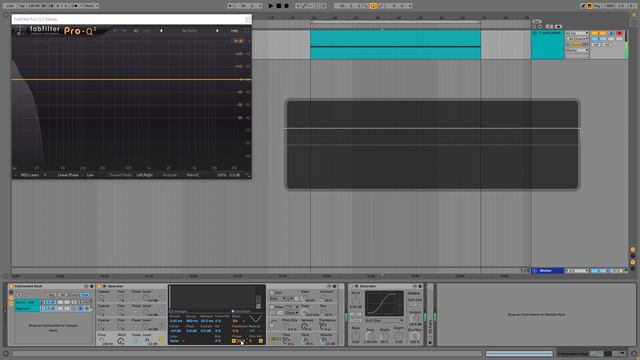
Task: Adjust the Operator Volume knob
Action: tap(324, 341)
